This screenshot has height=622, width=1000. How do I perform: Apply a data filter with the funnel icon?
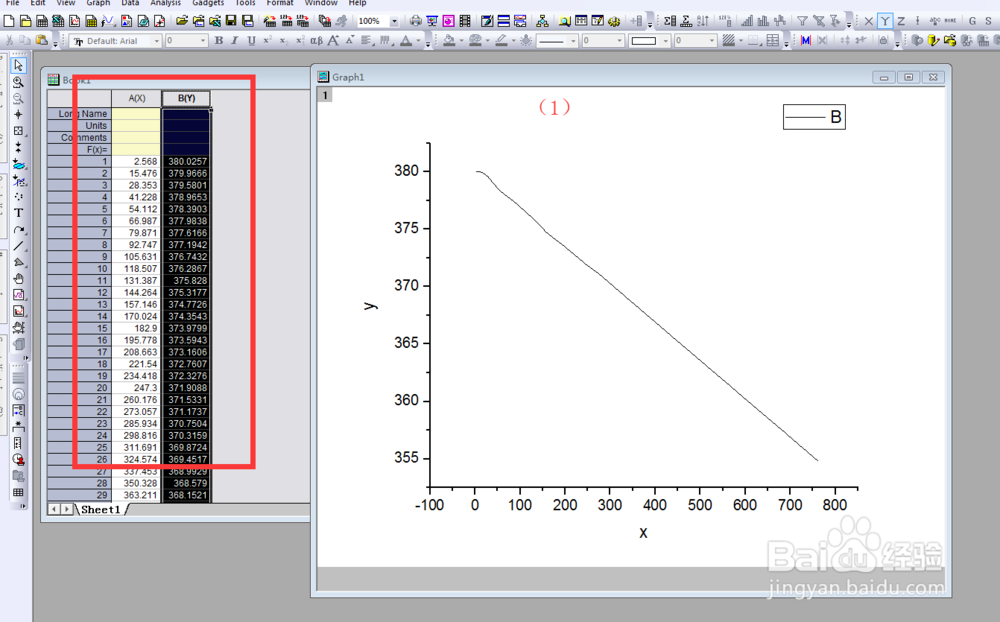(x=802, y=21)
